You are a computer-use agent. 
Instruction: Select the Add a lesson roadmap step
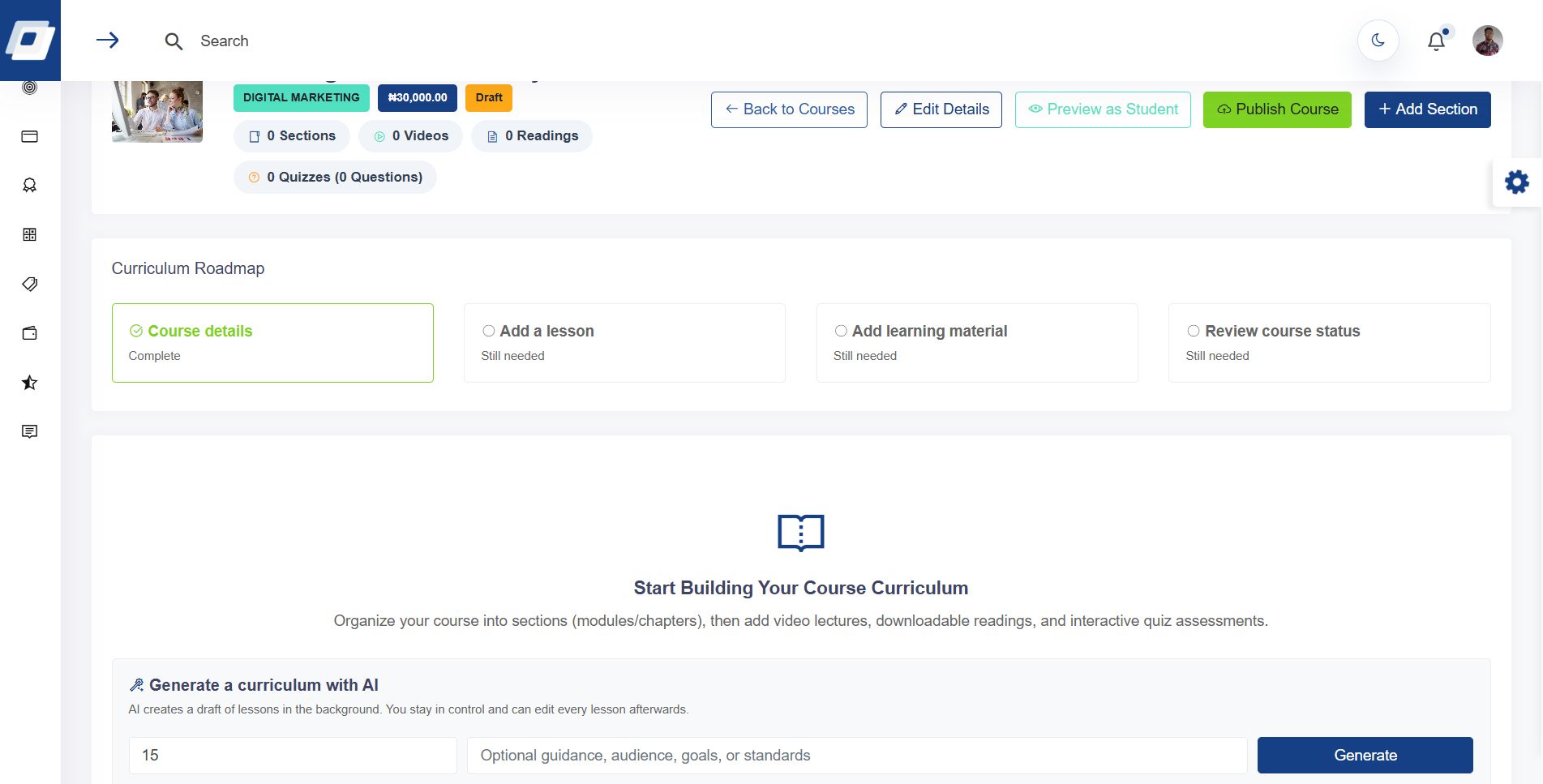point(624,343)
